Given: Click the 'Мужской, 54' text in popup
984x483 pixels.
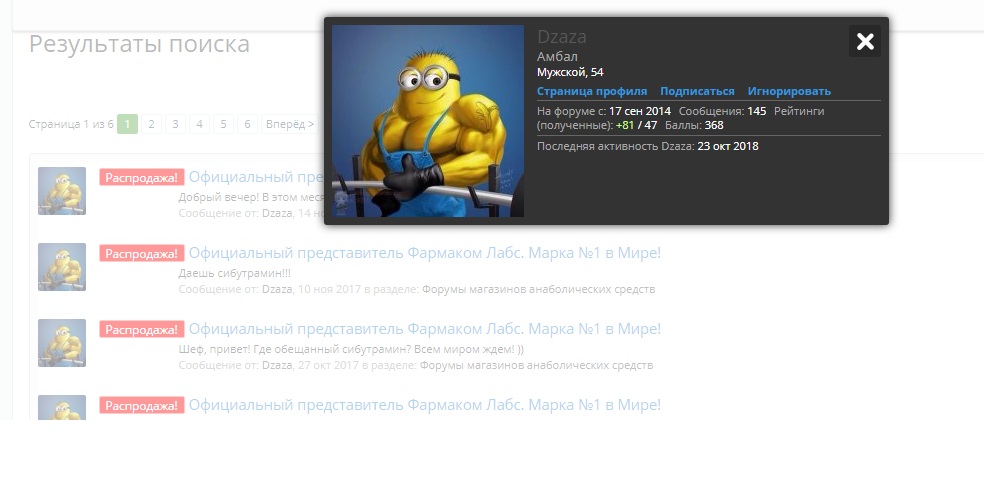Looking at the screenshot, I should tap(570, 73).
